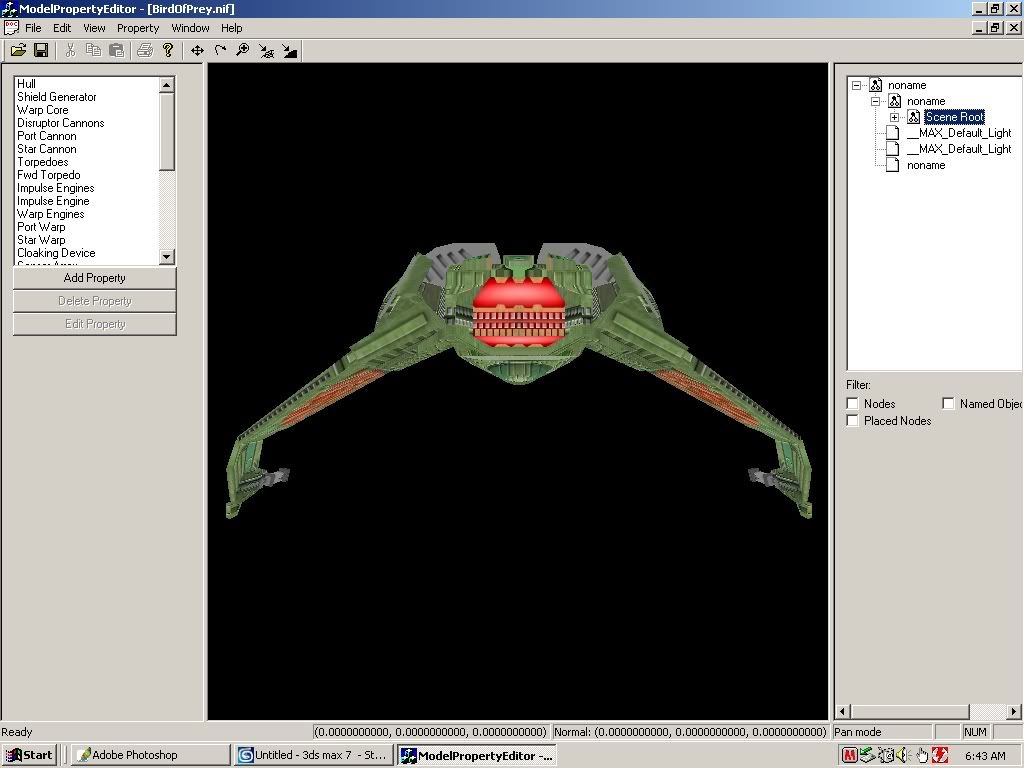Enable the Nodes filter checkbox

(853, 404)
